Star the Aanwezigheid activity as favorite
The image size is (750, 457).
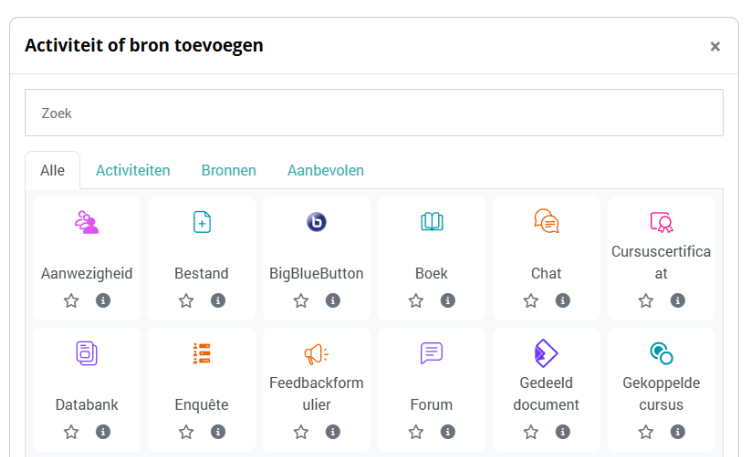[x=71, y=300]
